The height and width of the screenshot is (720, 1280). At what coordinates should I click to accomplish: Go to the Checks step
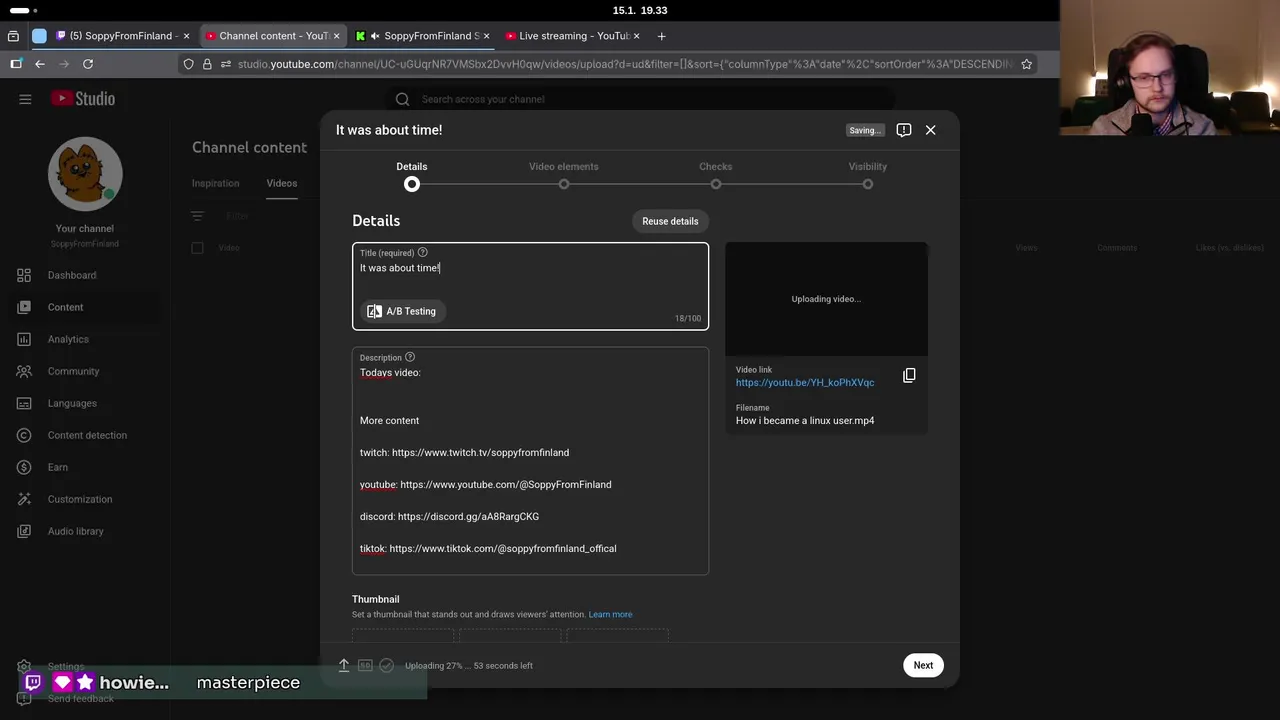716,175
